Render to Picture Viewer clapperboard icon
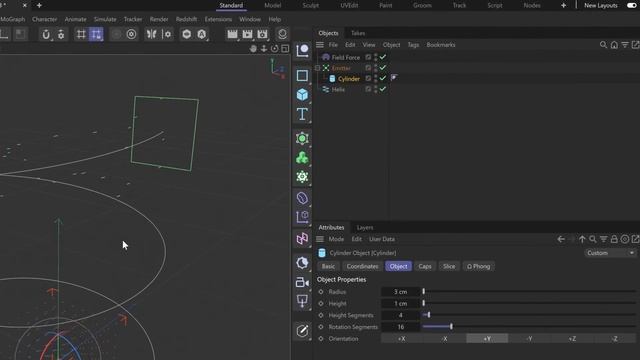The height and width of the screenshot is (360, 640). click(x=247, y=34)
